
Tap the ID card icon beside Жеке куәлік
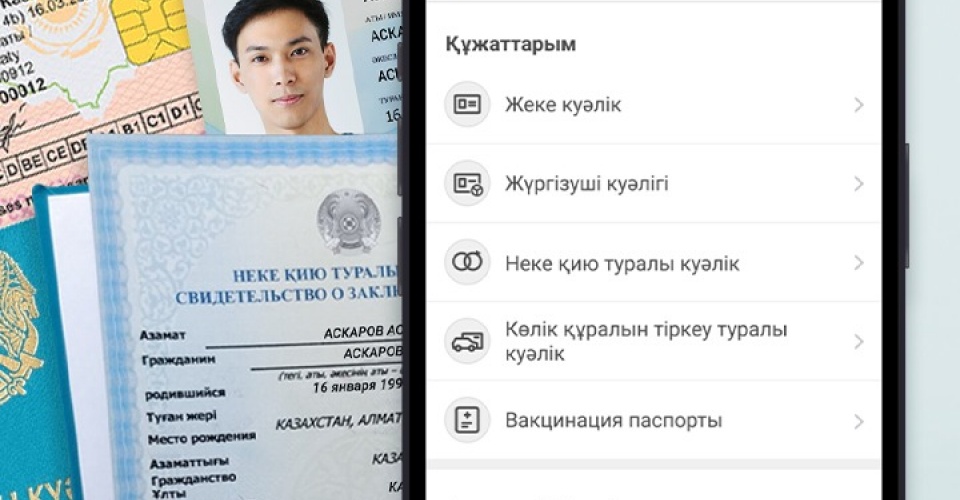(467, 105)
